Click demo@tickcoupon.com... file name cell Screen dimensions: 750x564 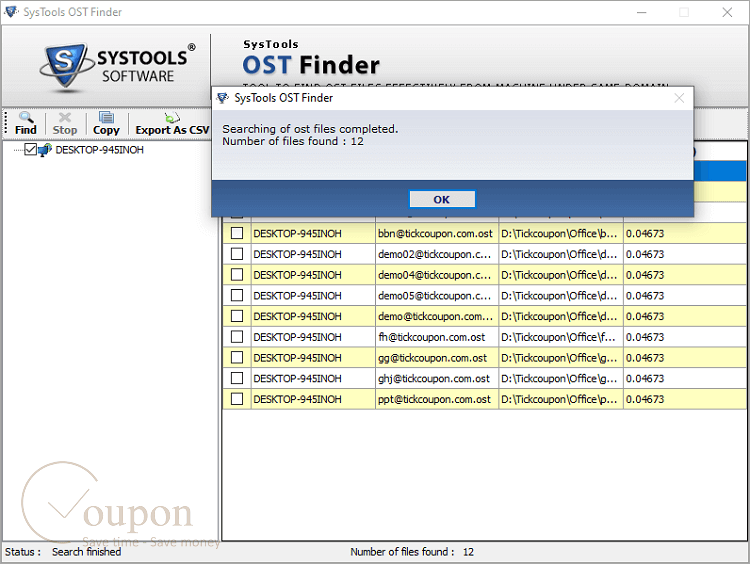437,316
